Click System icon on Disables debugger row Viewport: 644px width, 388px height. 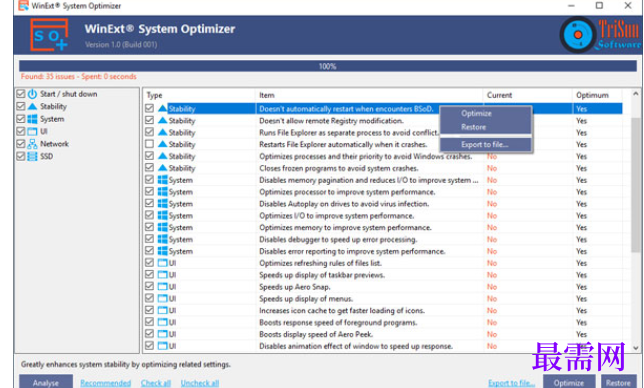point(163,239)
